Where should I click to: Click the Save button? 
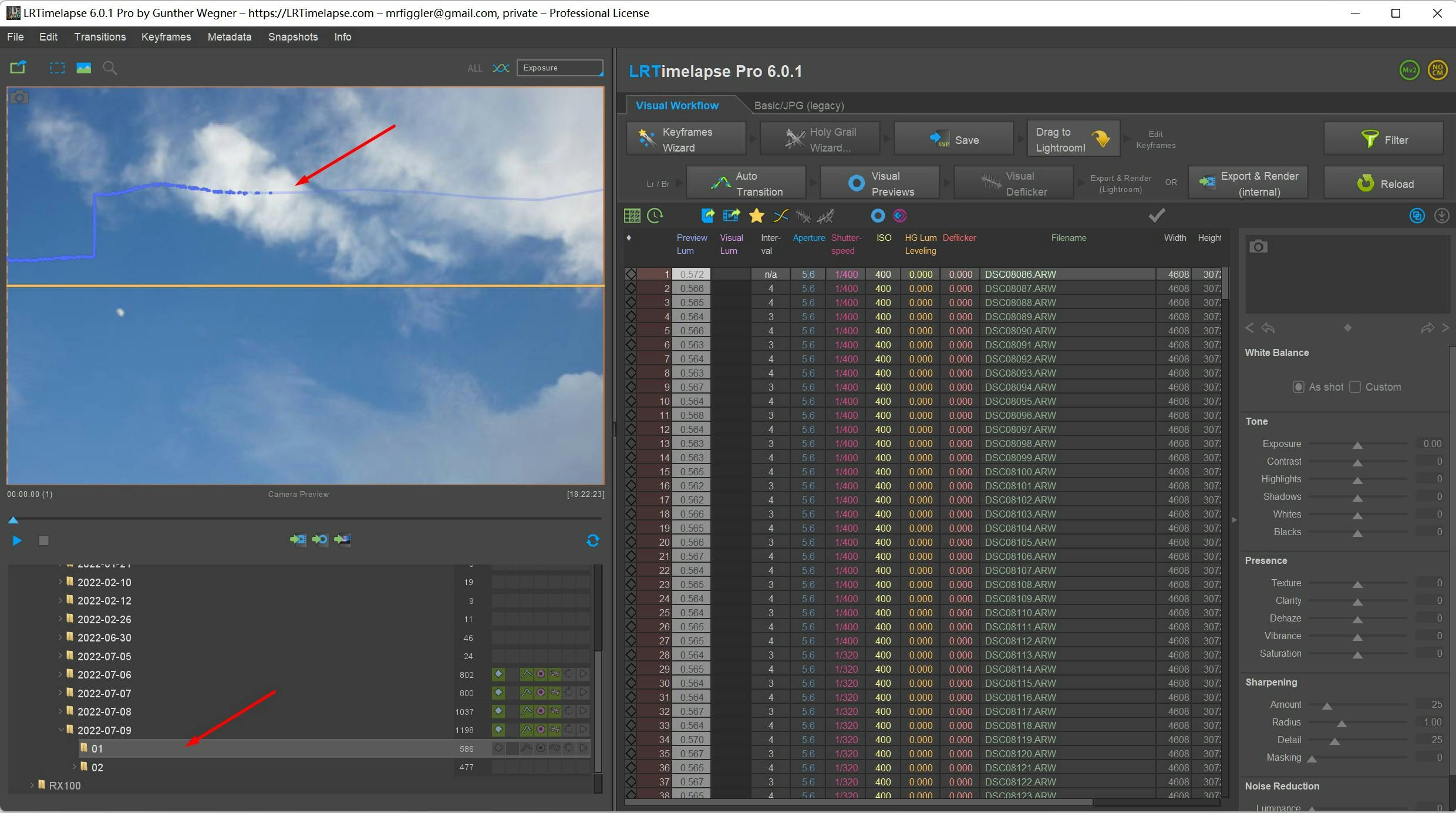coord(954,140)
